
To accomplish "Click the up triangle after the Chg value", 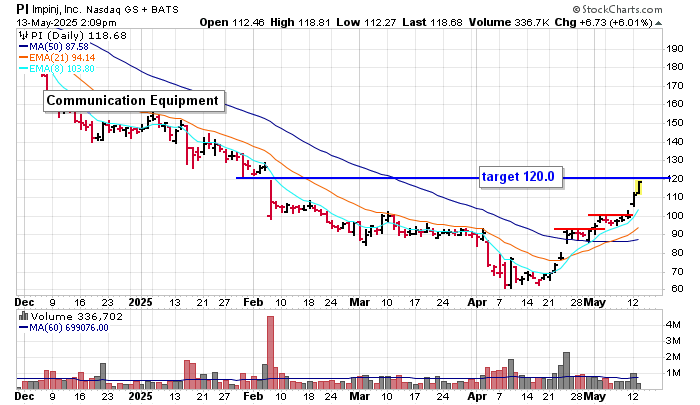I will pyautogui.click(x=658, y=23).
